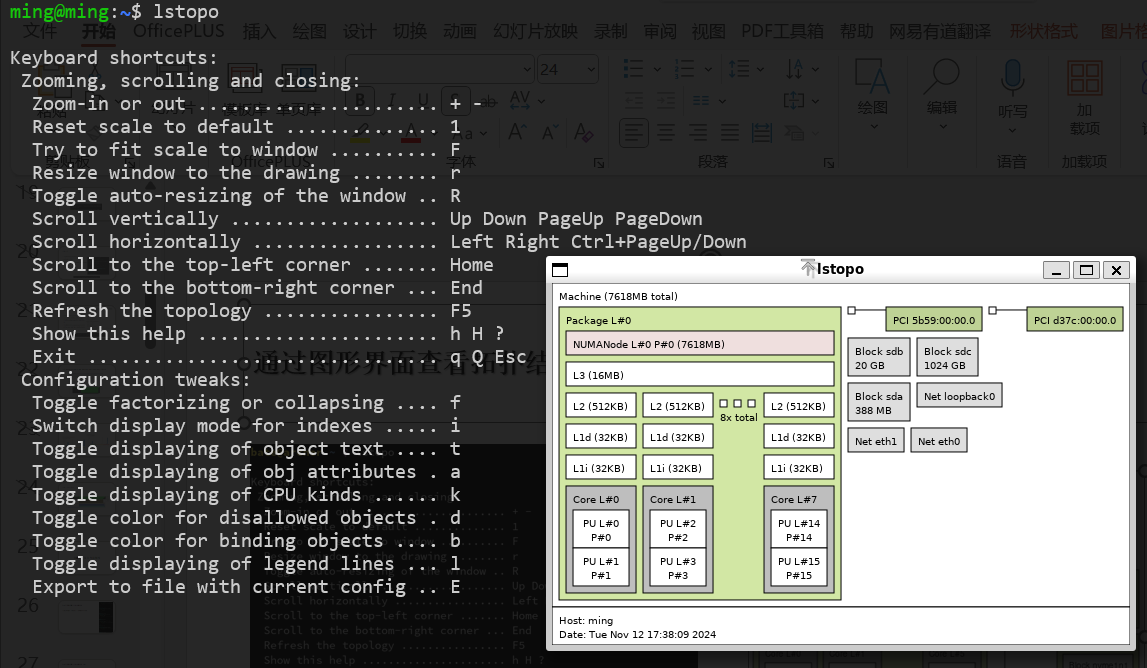This screenshot has height=668, width=1147.
Task: Toggle italic formatting in PowerPoint ribbon
Action: pyautogui.click(x=392, y=100)
